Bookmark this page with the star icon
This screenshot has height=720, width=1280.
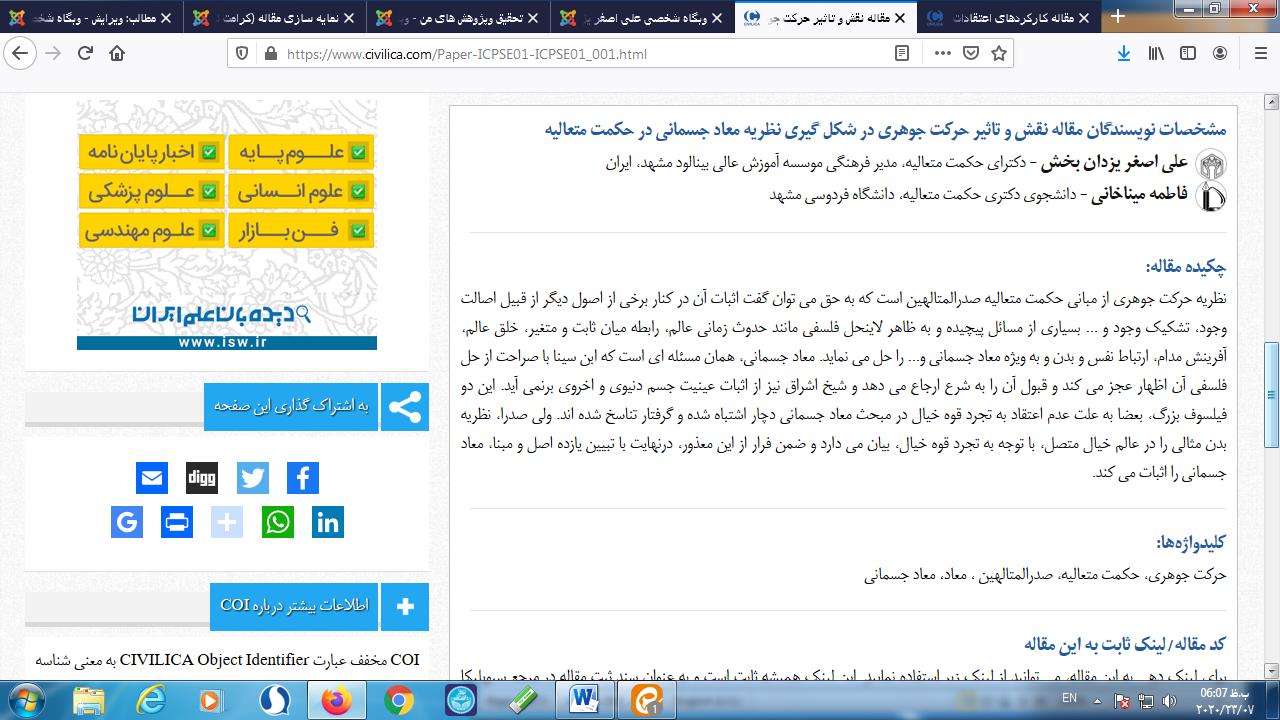coord(998,54)
